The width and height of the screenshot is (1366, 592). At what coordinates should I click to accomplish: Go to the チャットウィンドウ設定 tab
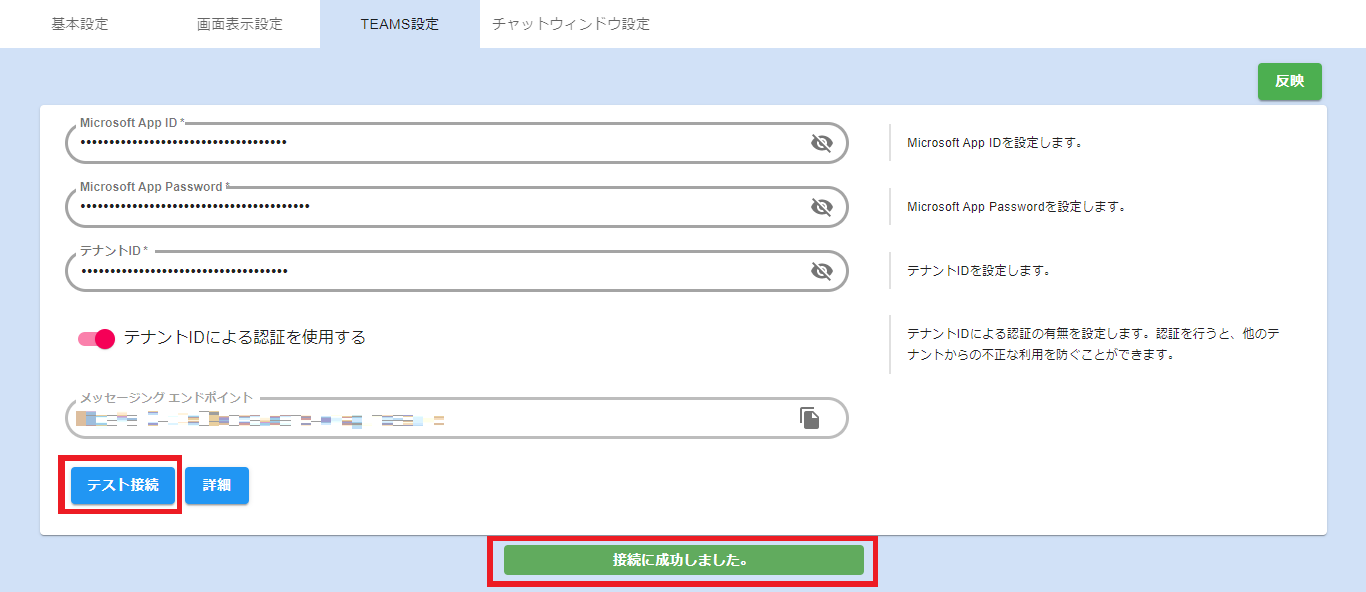[x=571, y=24]
